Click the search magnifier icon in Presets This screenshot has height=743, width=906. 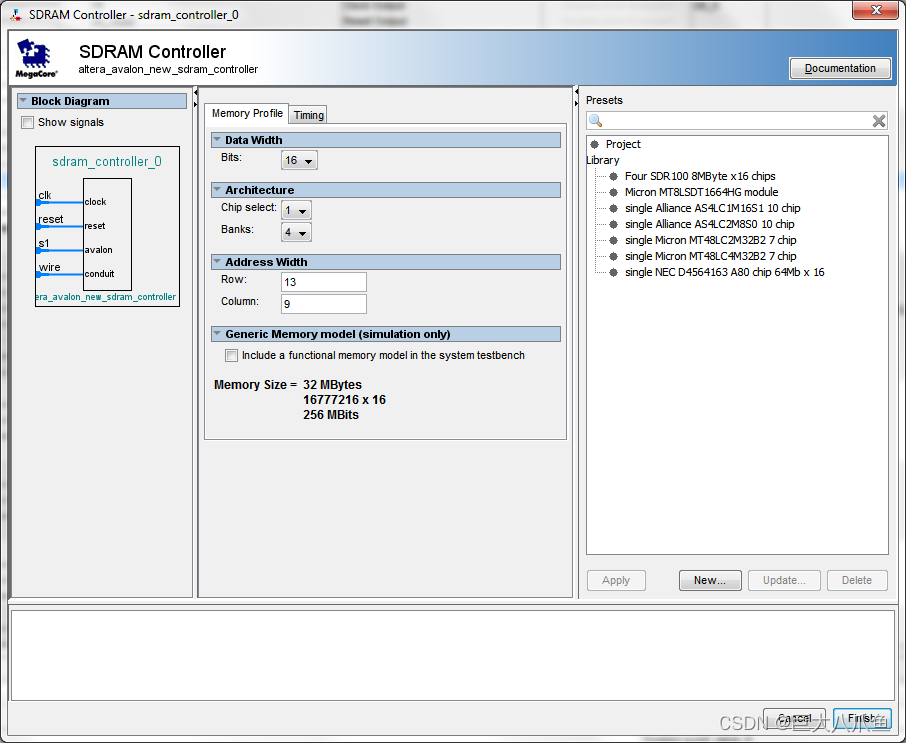click(x=596, y=121)
